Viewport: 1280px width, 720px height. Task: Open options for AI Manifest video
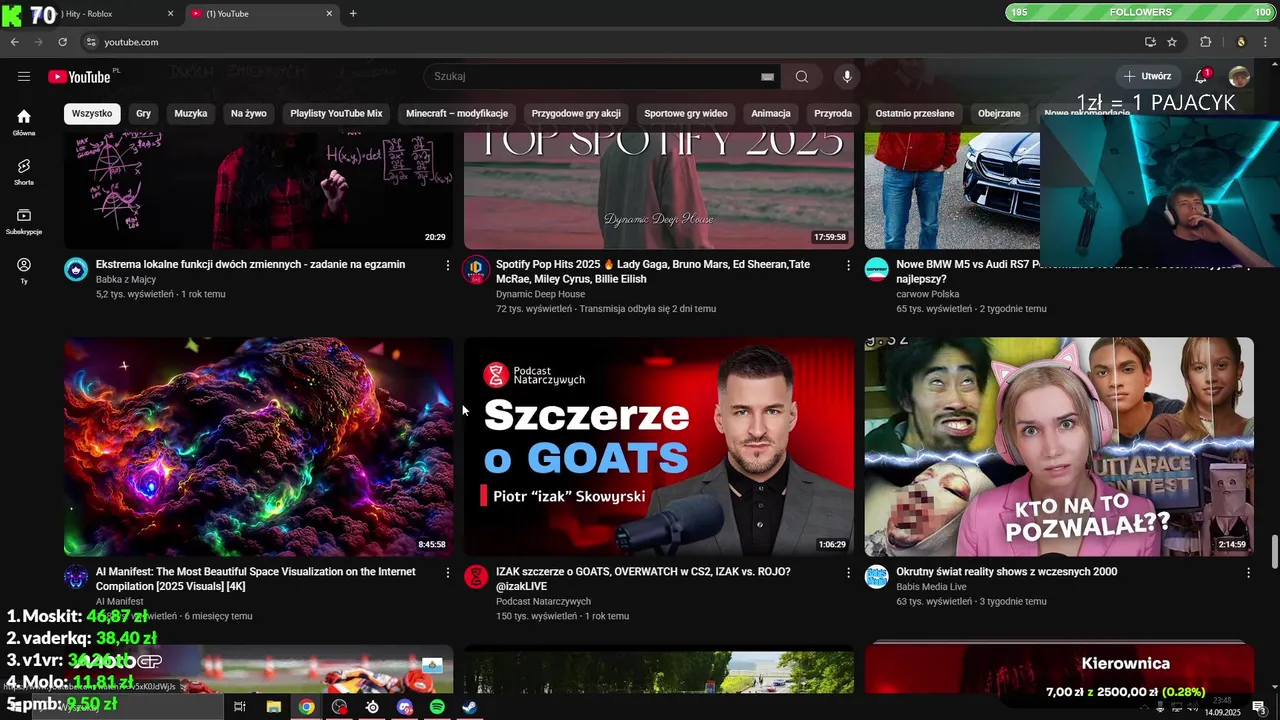447,573
